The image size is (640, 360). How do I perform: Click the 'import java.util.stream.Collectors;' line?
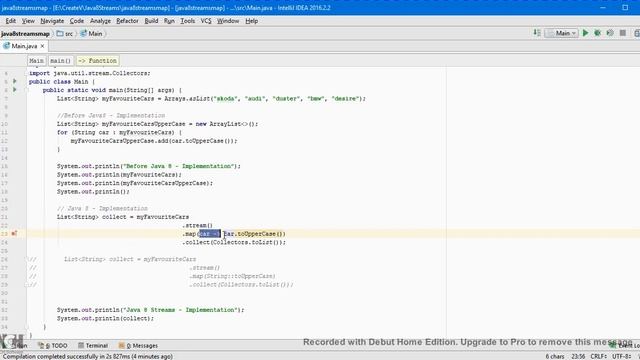tap(89, 73)
